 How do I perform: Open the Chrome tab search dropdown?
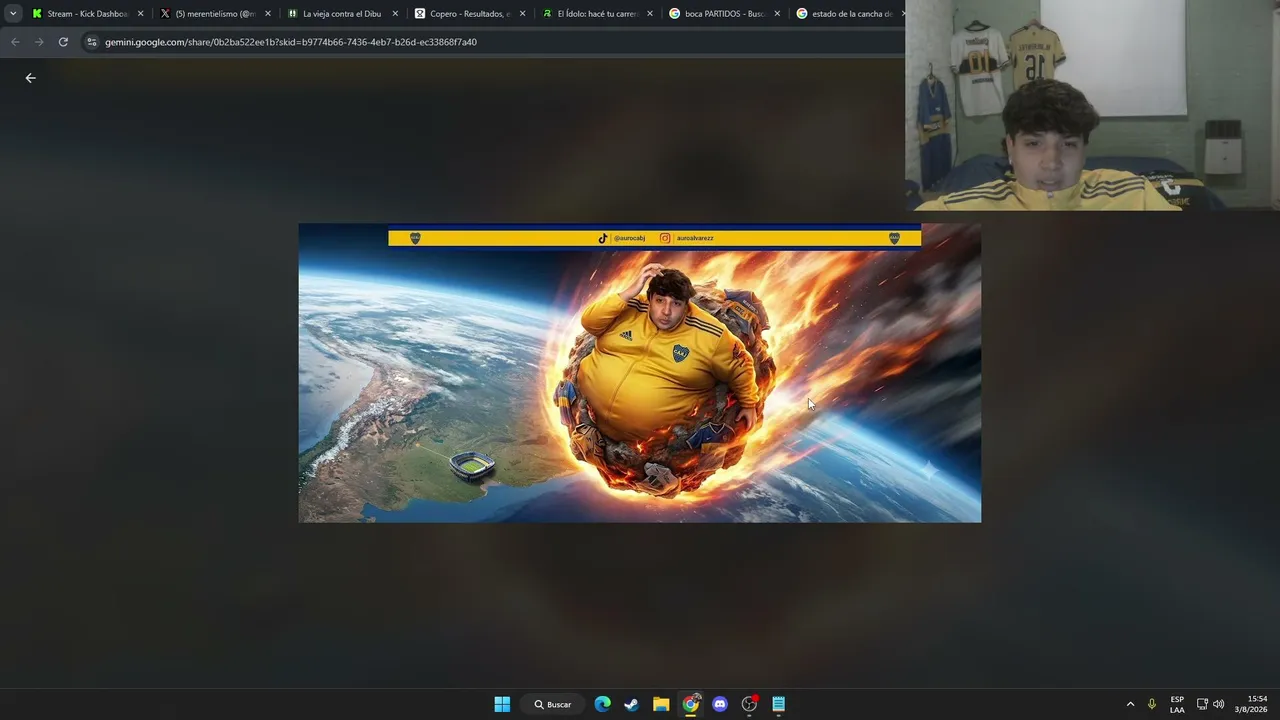13,14
